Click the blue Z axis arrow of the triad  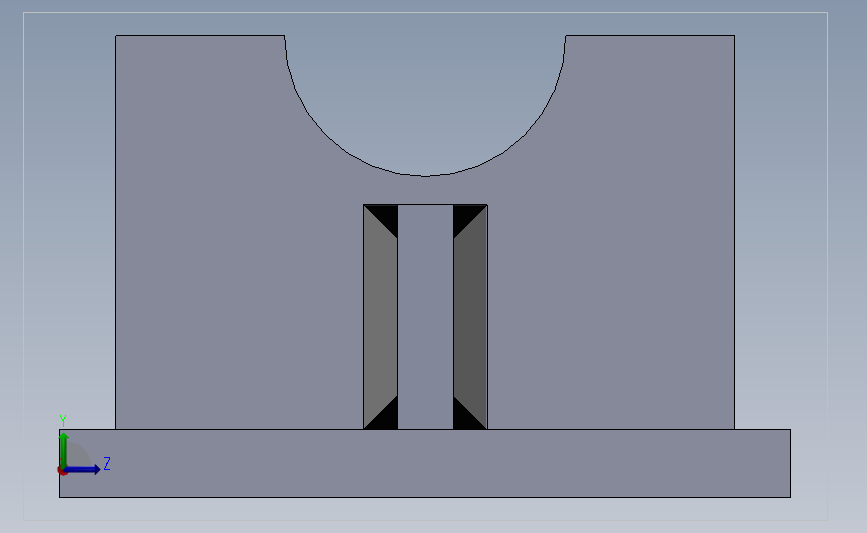pyautogui.click(x=83, y=469)
